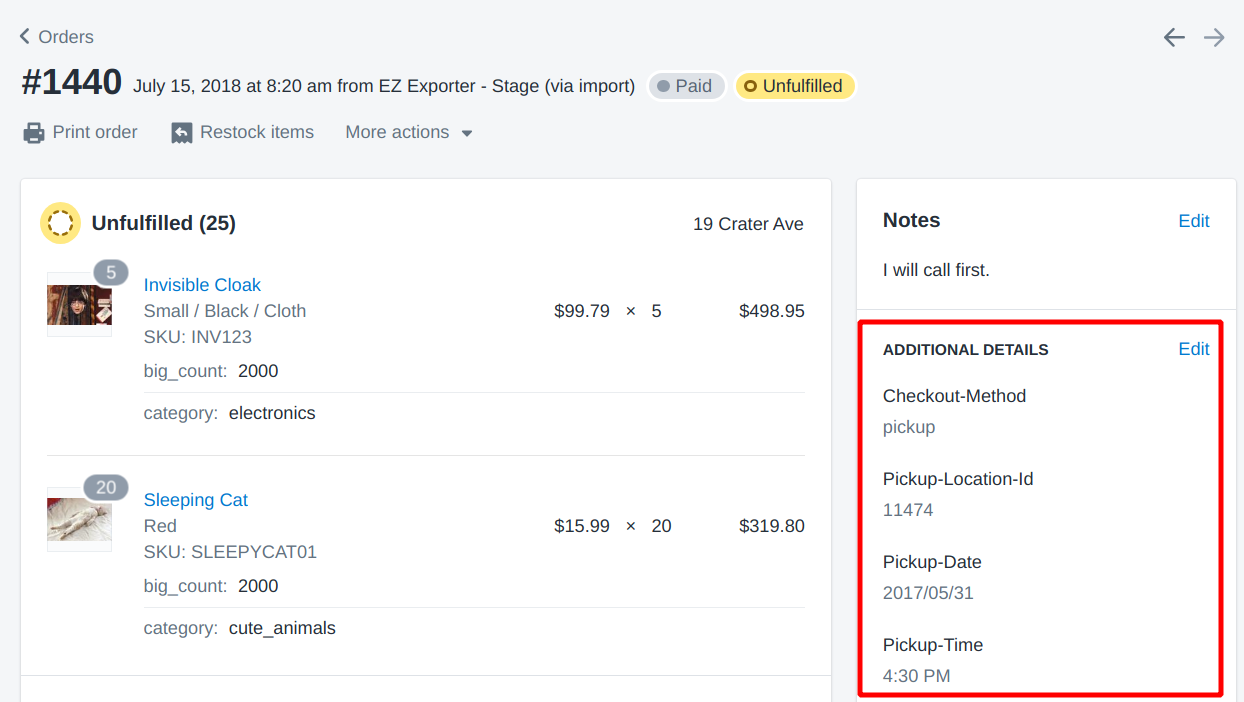
Task: Click the Invisible Cloak product thumbnail
Action: pyautogui.click(x=79, y=305)
